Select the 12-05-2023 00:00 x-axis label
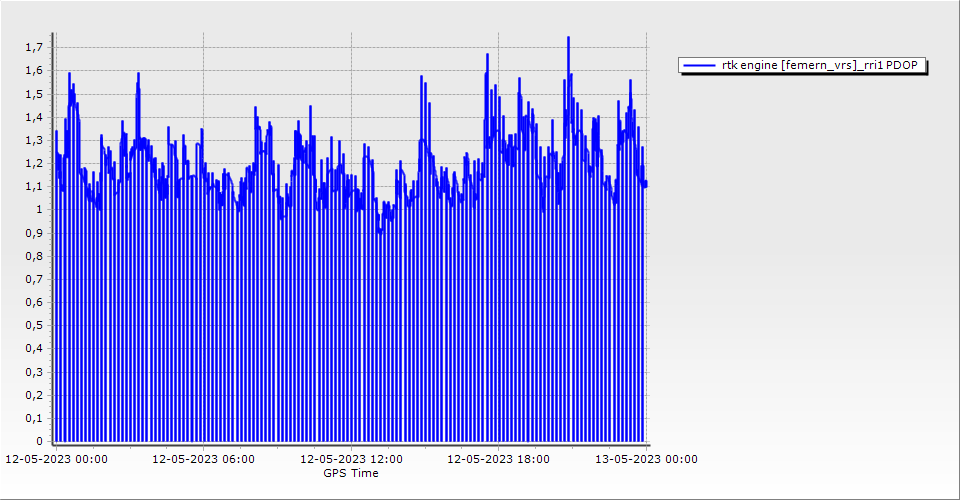The image size is (960, 500). pyautogui.click(x=57, y=460)
